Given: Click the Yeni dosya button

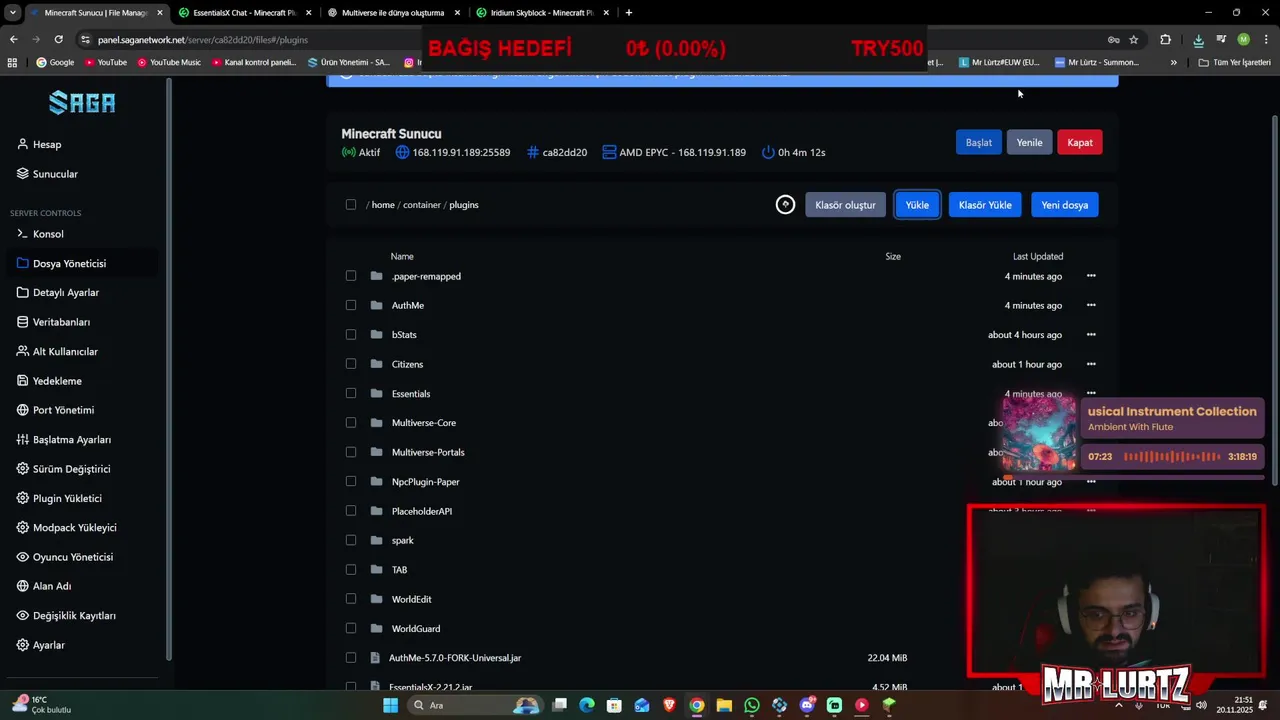Looking at the screenshot, I should [x=1065, y=205].
